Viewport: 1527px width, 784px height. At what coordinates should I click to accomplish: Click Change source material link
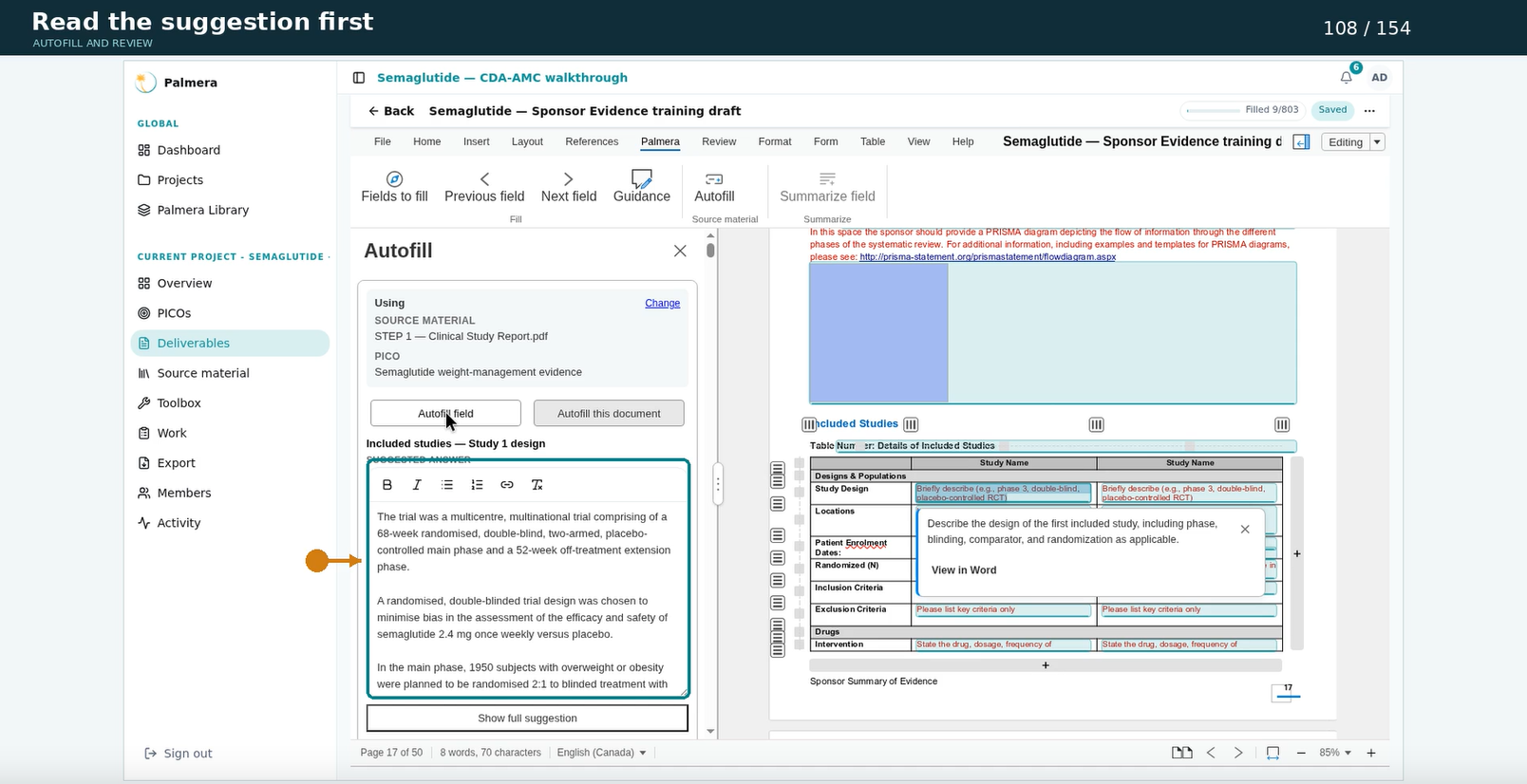[662, 304]
